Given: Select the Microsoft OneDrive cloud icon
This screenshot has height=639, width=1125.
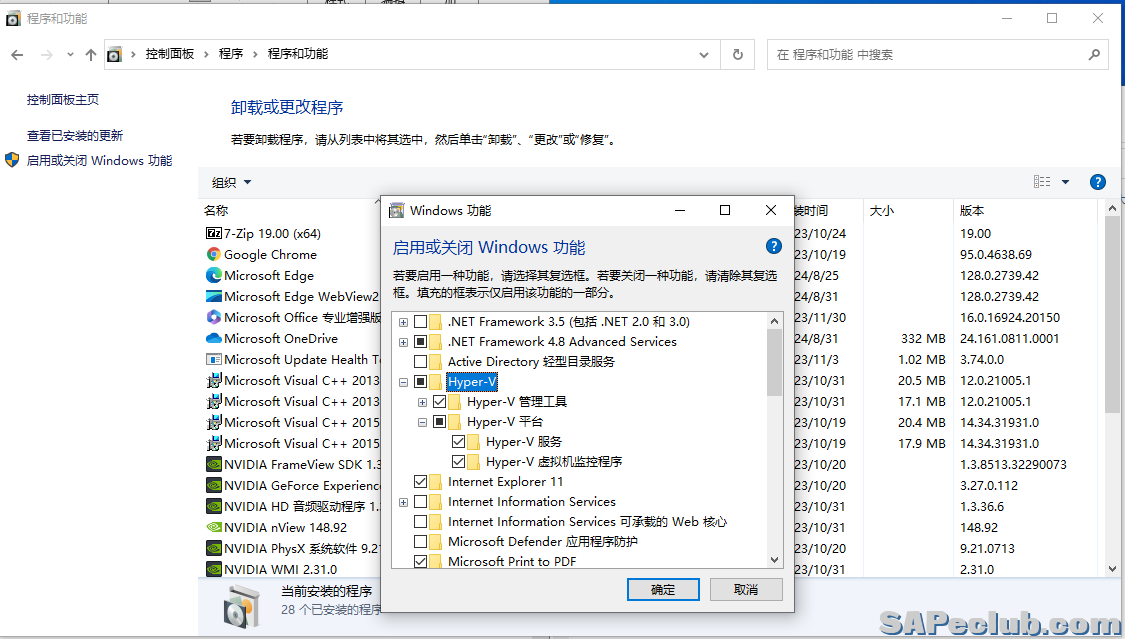Looking at the screenshot, I should [x=213, y=338].
